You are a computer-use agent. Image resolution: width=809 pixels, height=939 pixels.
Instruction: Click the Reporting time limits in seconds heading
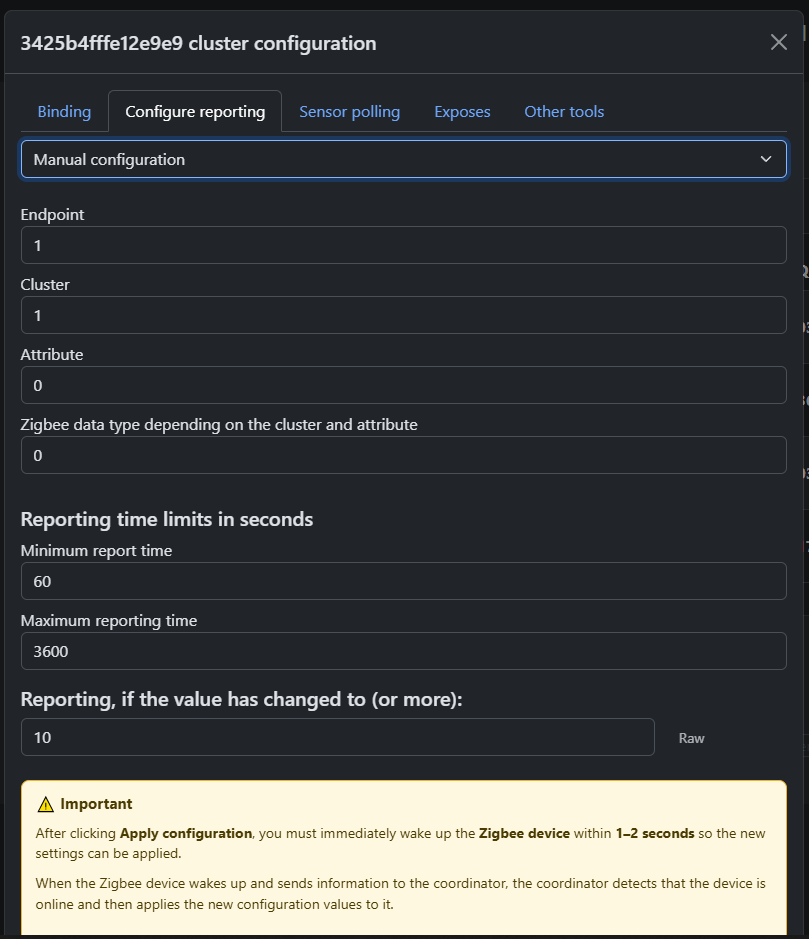(167, 519)
